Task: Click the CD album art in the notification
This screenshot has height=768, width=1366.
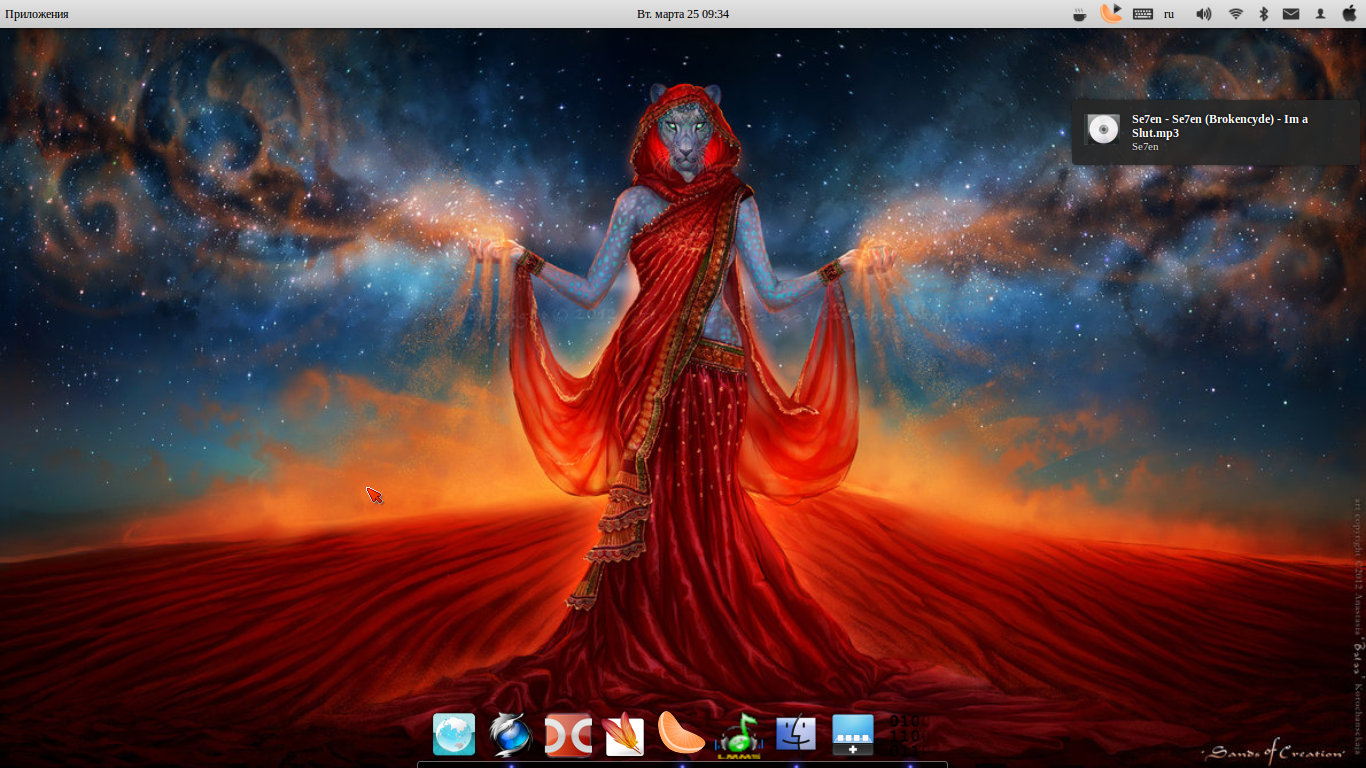Action: 1103,129
